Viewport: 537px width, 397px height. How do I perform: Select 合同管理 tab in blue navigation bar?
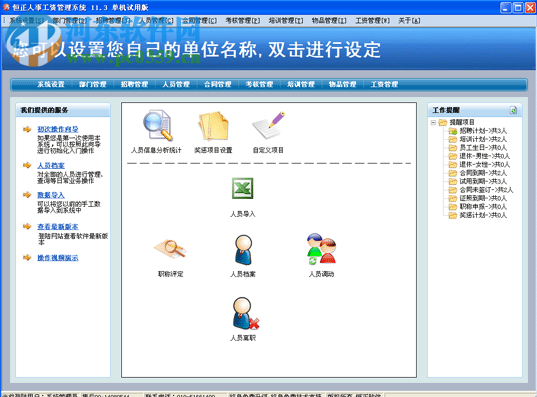tap(217, 84)
